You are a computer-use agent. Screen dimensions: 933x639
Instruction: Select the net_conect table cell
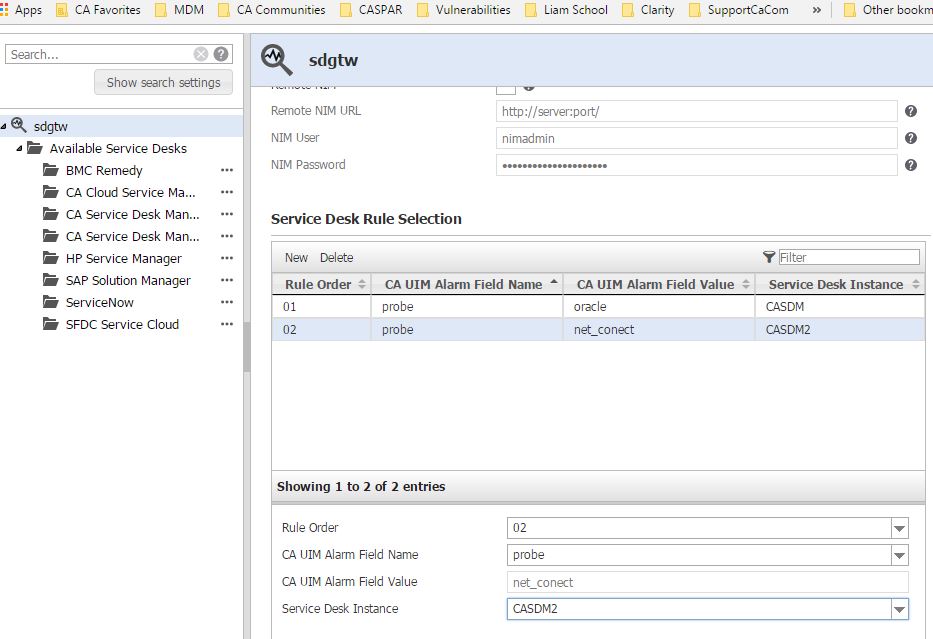pos(659,330)
